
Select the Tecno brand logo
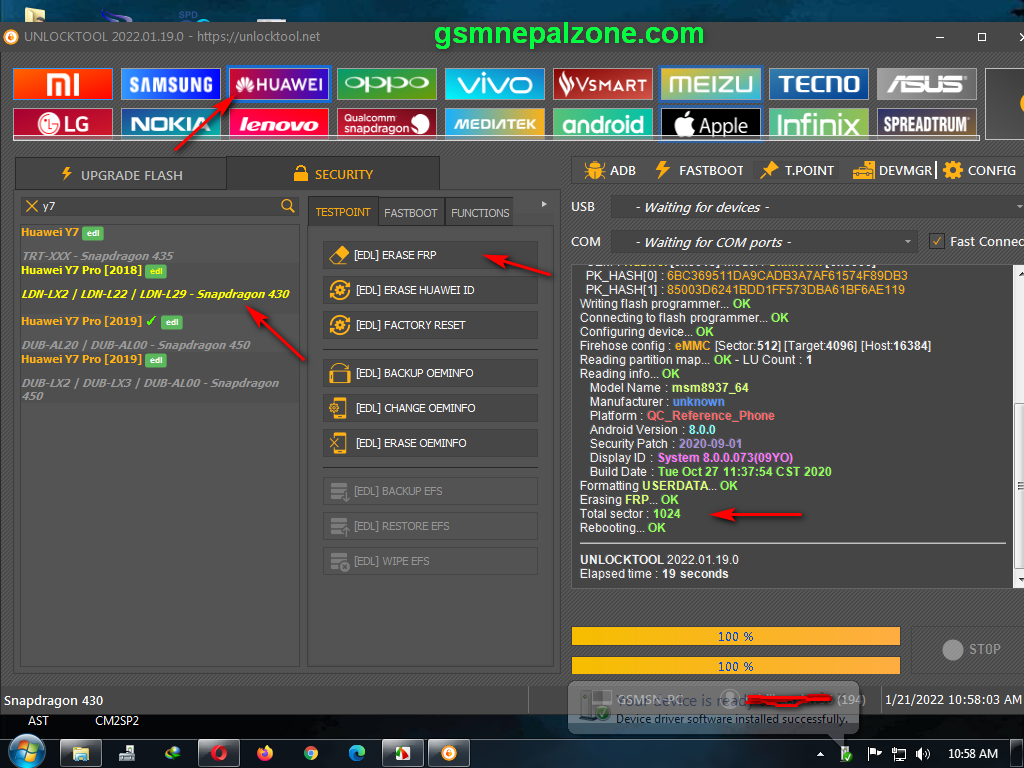819,84
